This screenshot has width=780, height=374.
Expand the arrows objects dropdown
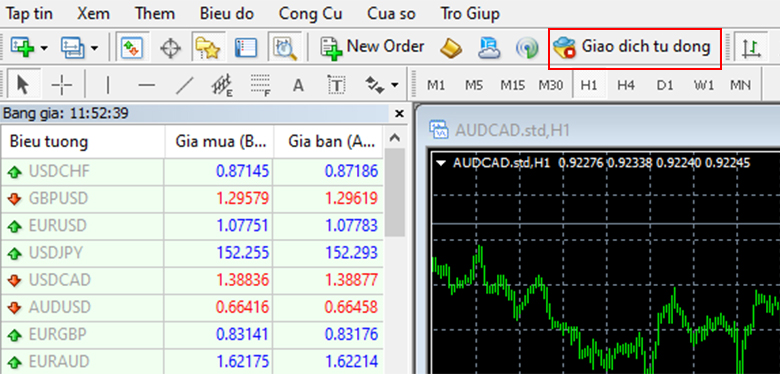point(394,86)
